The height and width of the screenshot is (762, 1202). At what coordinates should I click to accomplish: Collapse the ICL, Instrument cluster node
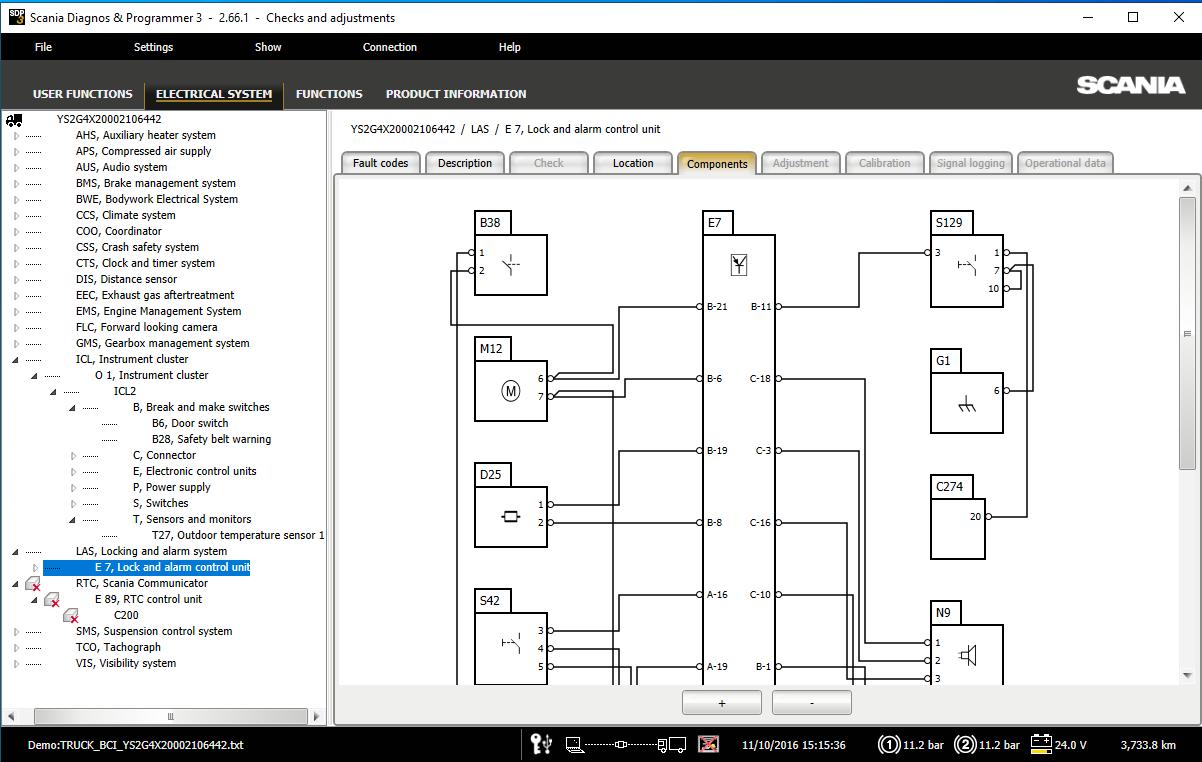point(16,359)
